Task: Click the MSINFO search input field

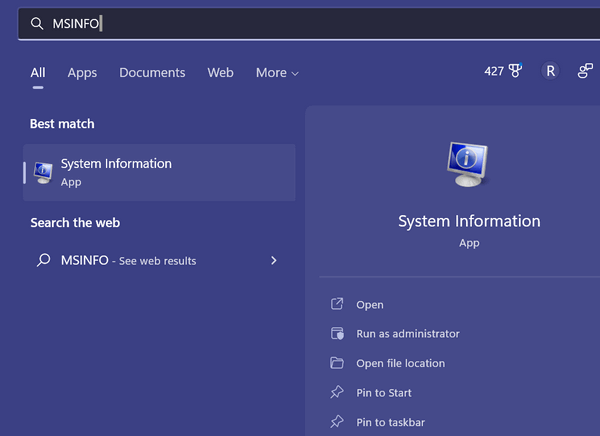Action: tap(309, 23)
